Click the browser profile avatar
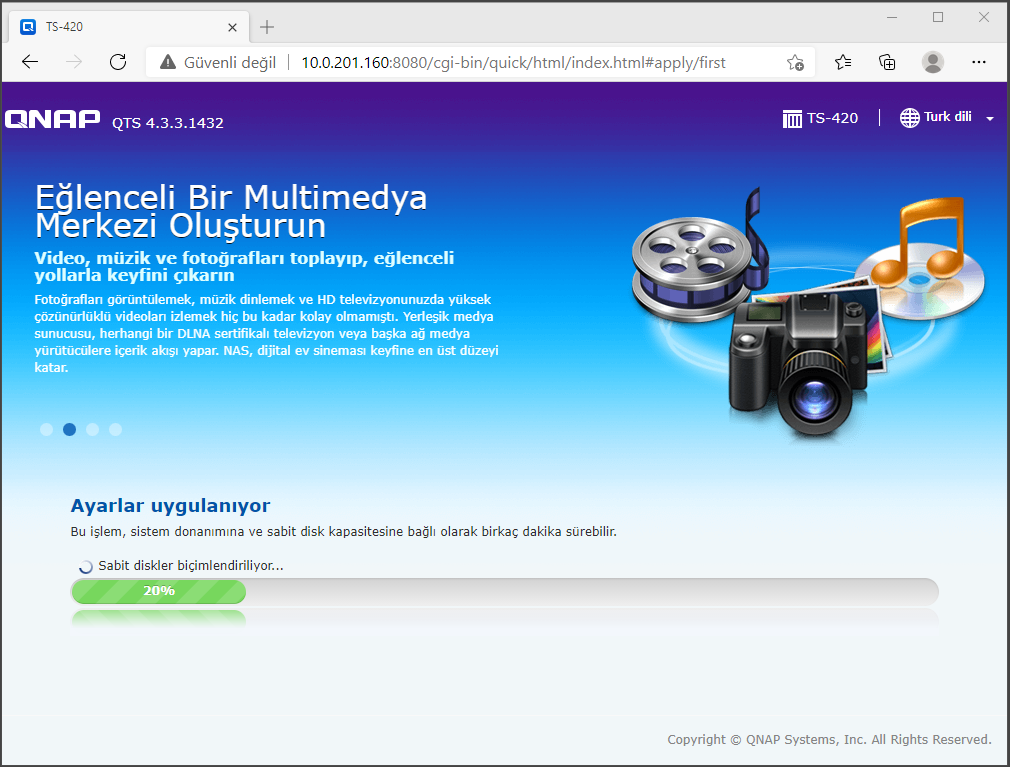Viewport: 1010px width, 767px height. pyautogui.click(x=933, y=62)
